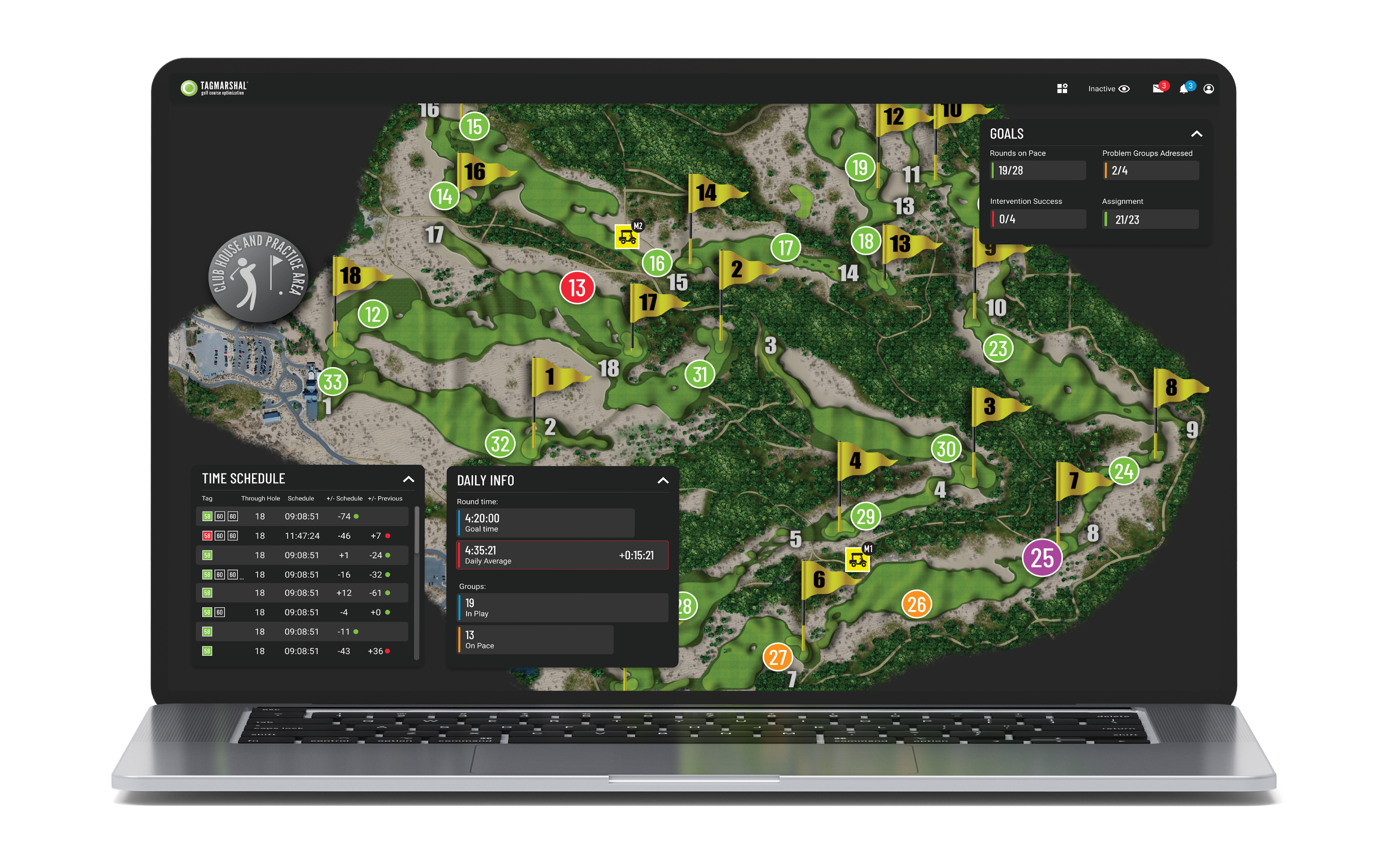1400x855 pixels.
Task: Open the dashboard widgets icon
Action: (x=1062, y=89)
